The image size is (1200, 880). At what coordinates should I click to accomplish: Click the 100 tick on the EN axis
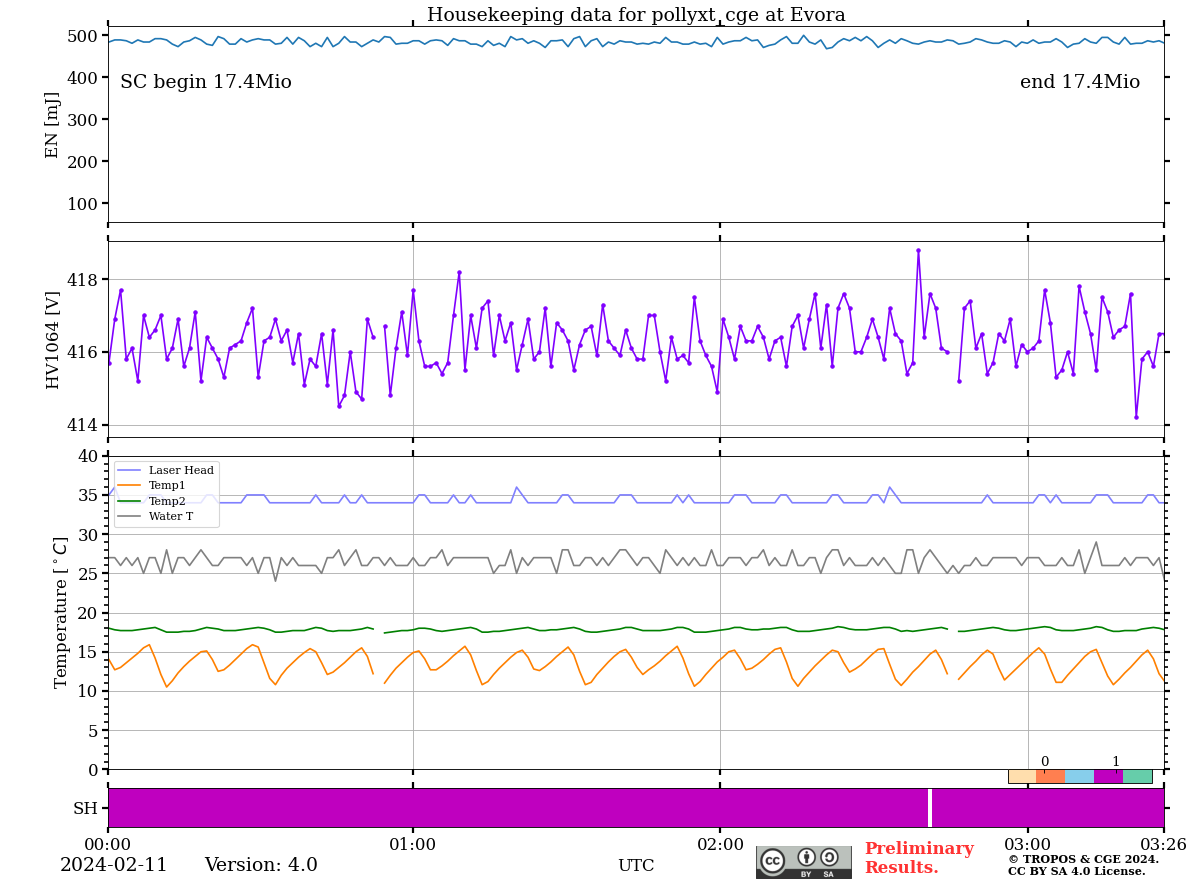[82, 204]
